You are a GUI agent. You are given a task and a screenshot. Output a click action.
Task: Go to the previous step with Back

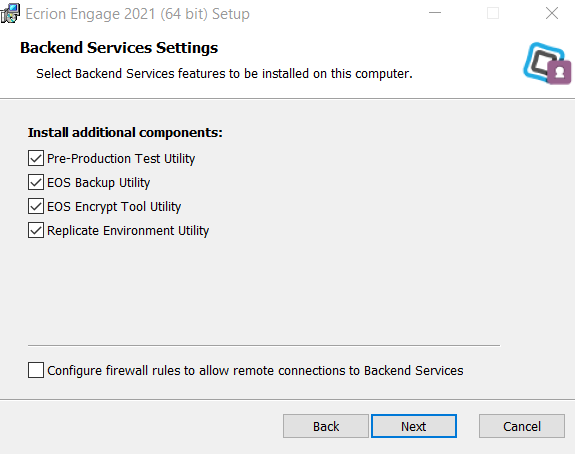coord(326,426)
